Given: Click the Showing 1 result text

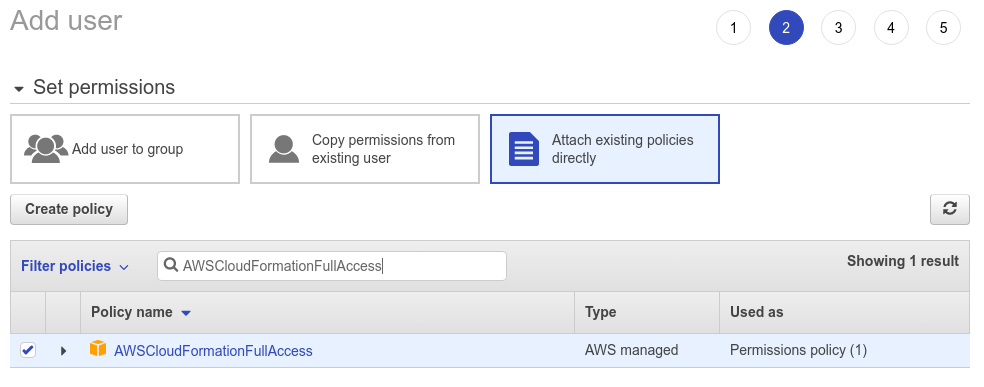Looking at the screenshot, I should click(x=902, y=261).
